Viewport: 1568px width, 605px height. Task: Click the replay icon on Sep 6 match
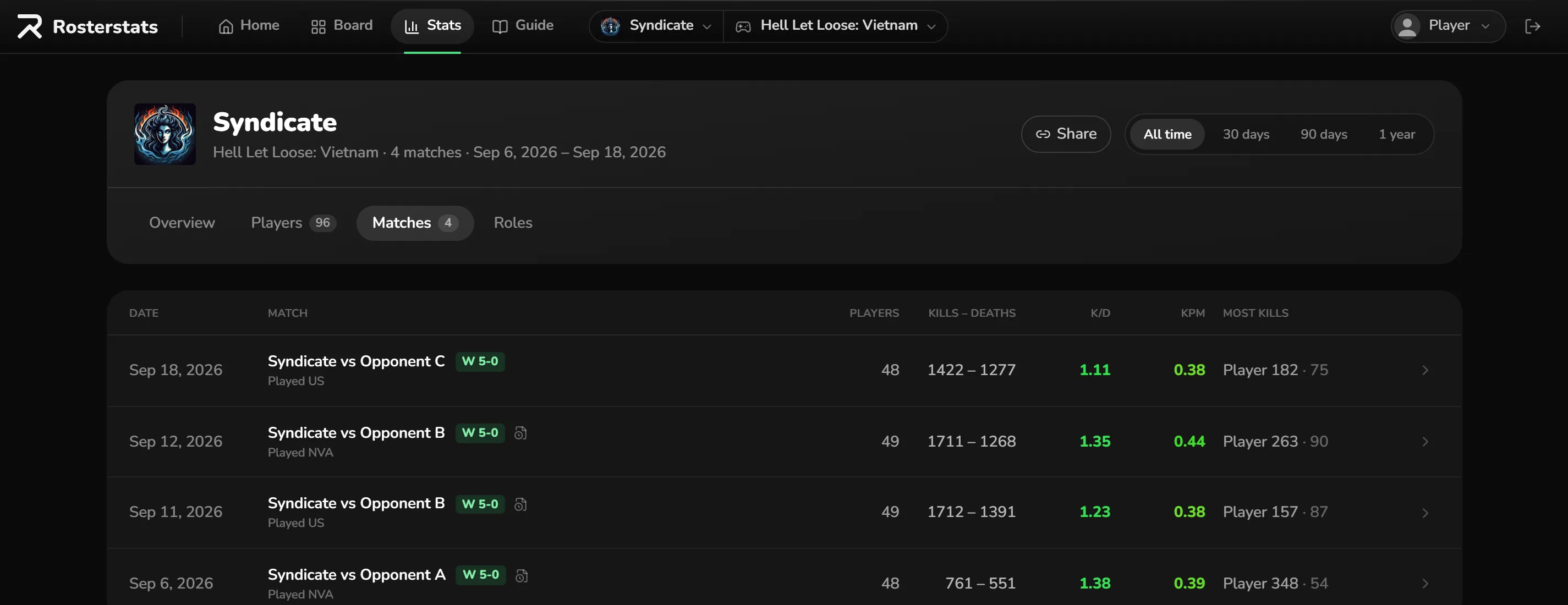click(x=522, y=575)
